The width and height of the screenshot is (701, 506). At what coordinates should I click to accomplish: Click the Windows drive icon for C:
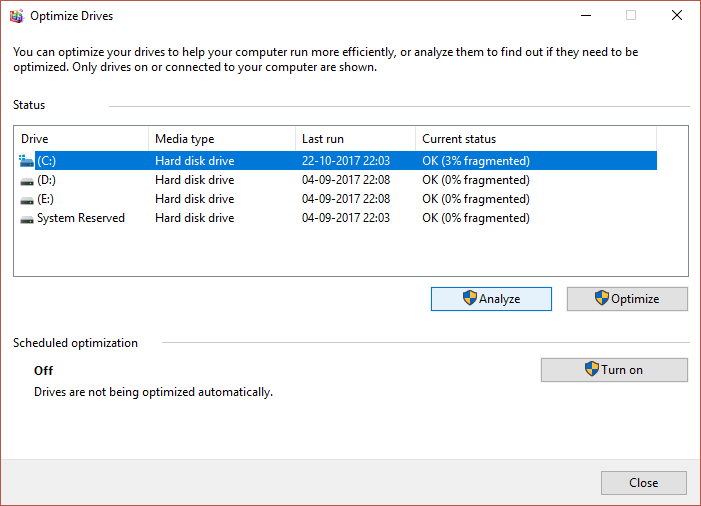(x=26, y=160)
